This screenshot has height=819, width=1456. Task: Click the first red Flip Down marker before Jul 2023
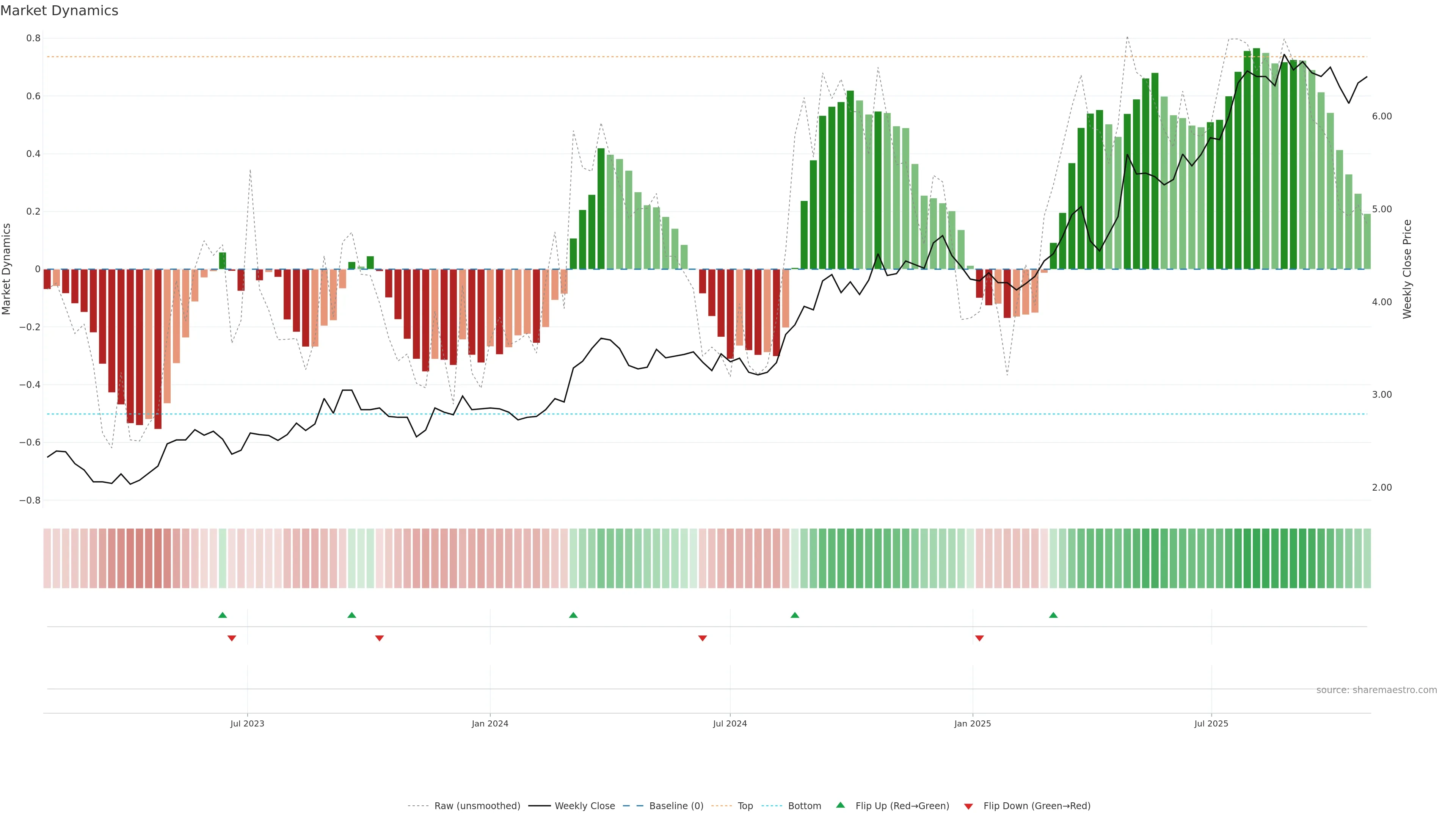coord(232,638)
